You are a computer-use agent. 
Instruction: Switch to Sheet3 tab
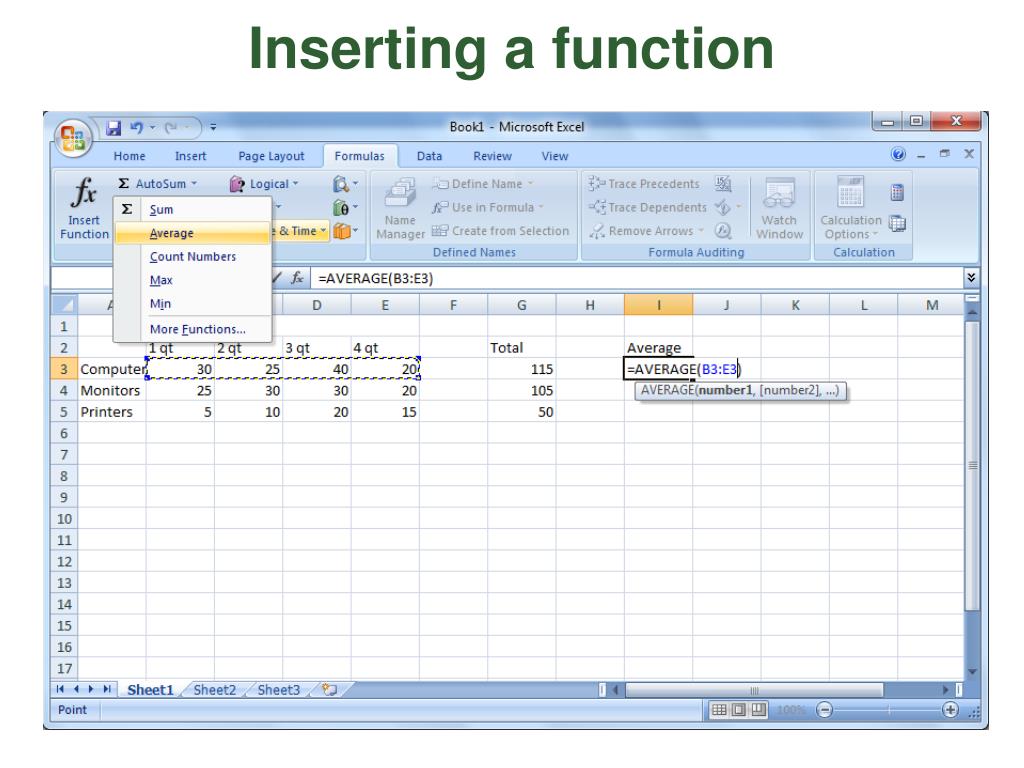point(278,690)
